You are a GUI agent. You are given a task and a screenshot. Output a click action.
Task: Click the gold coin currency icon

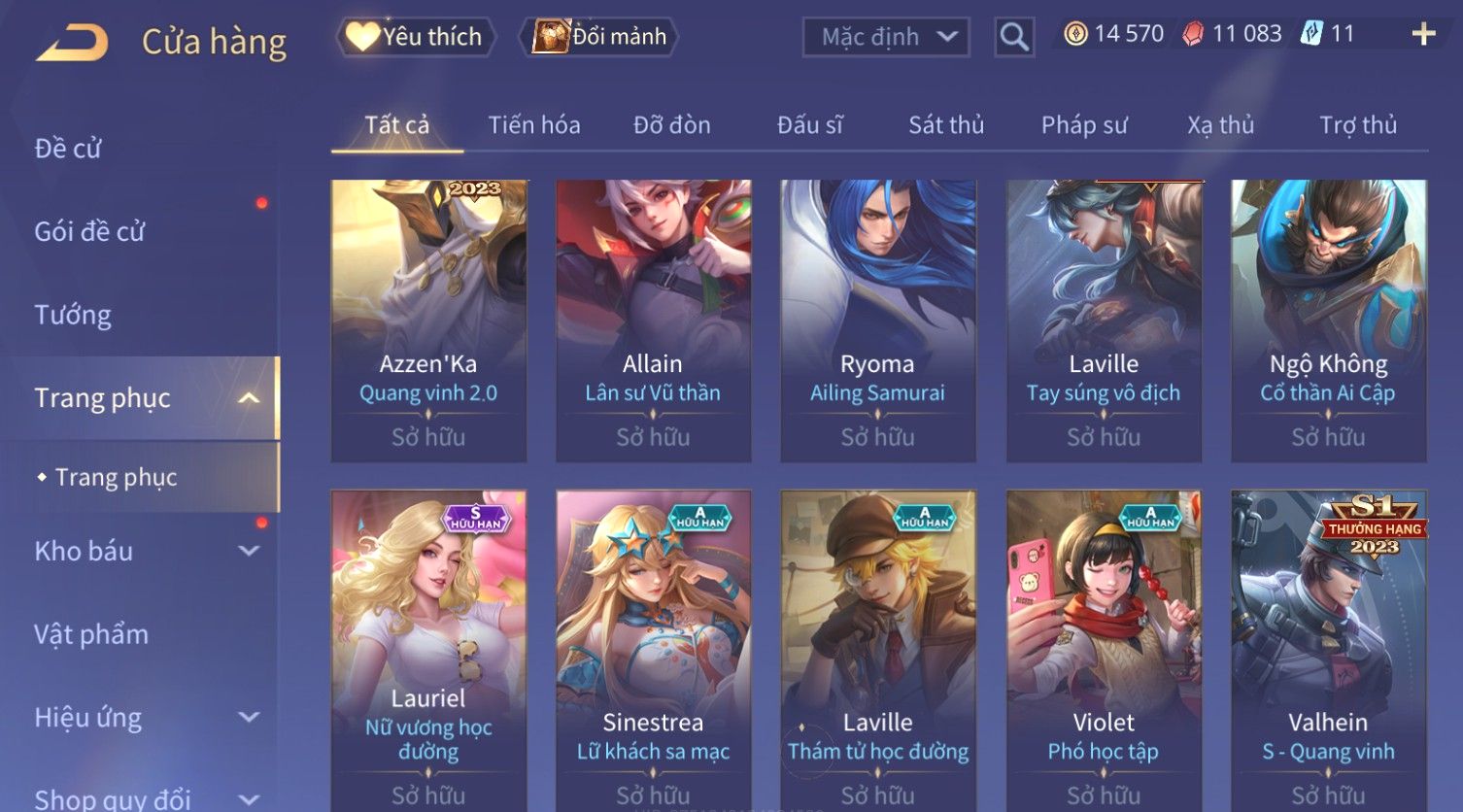click(x=1075, y=35)
